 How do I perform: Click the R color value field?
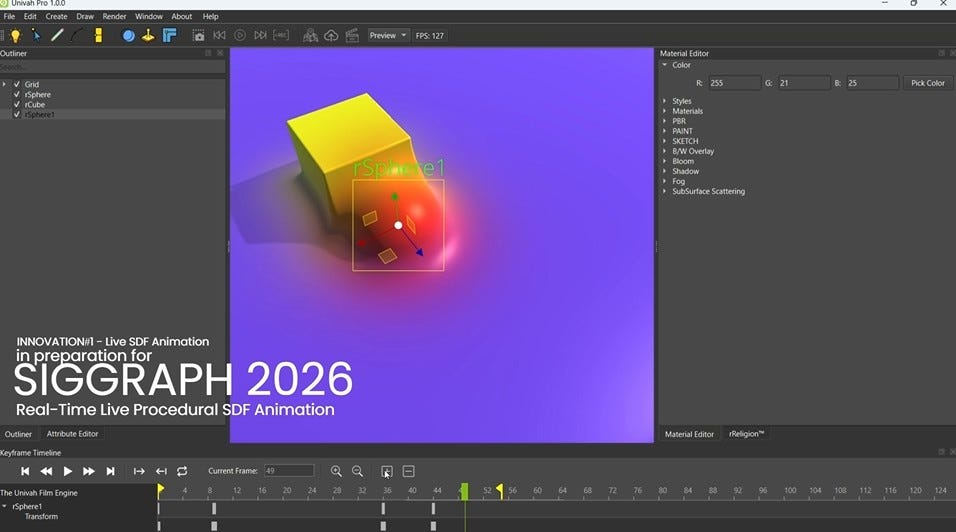[x=733, y=83]
